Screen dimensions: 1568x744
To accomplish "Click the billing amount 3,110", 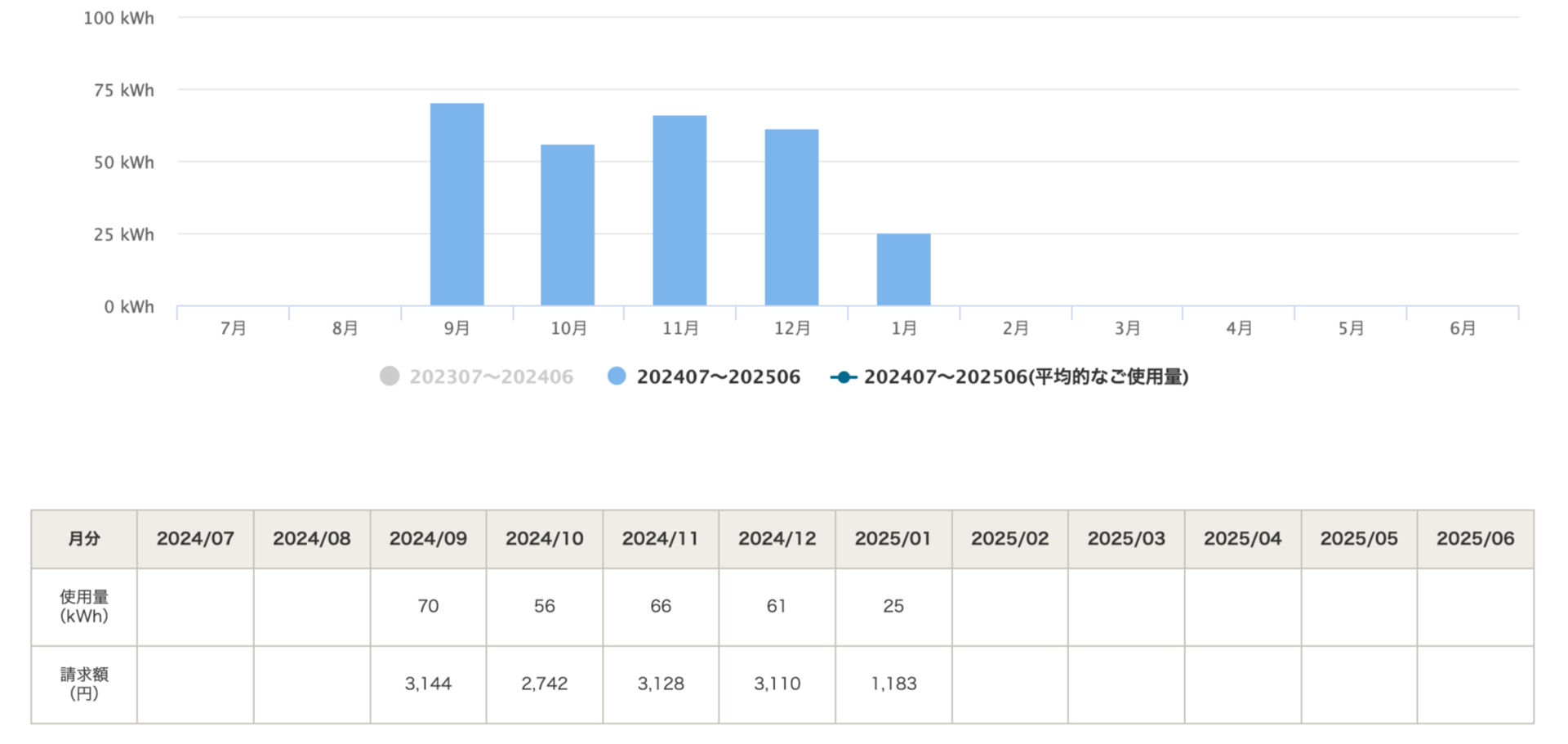I will [777, 684].
